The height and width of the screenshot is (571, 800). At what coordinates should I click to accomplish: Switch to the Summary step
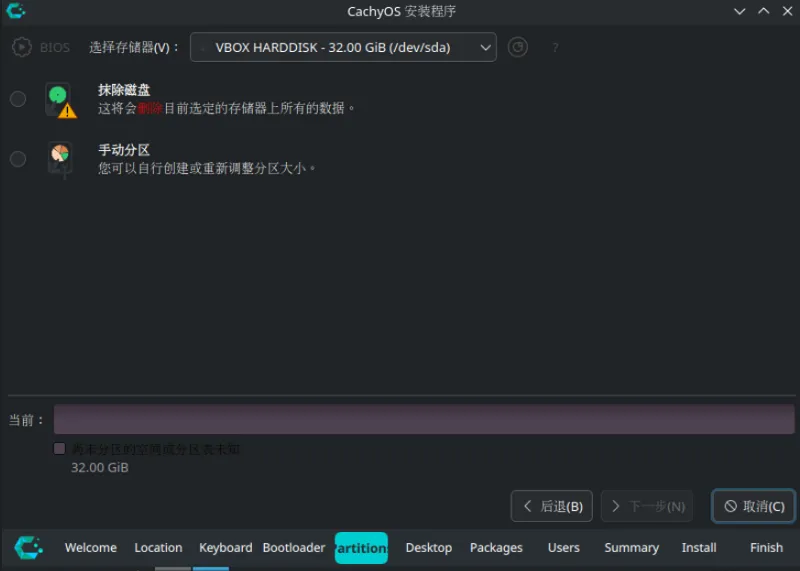[x=632, y=548]
